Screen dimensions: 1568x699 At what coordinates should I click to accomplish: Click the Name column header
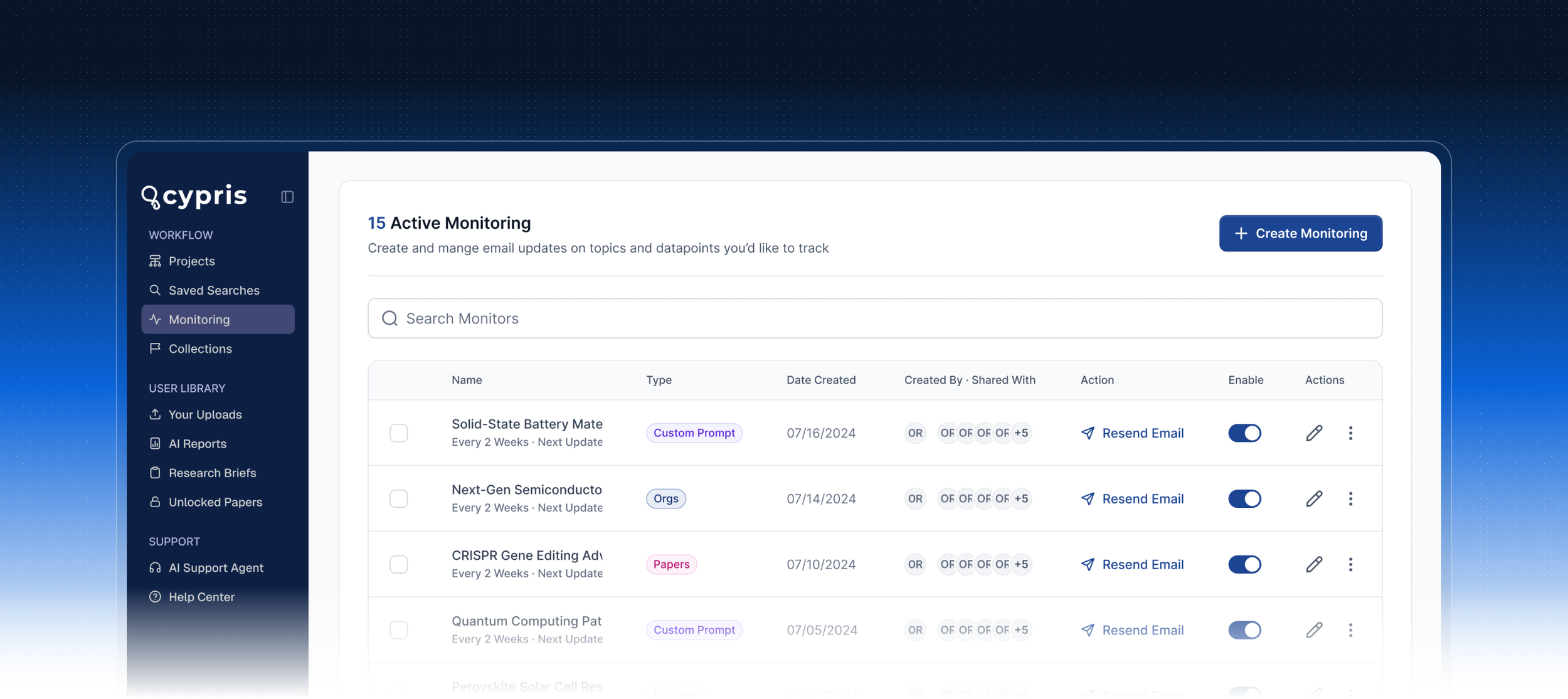467,380
